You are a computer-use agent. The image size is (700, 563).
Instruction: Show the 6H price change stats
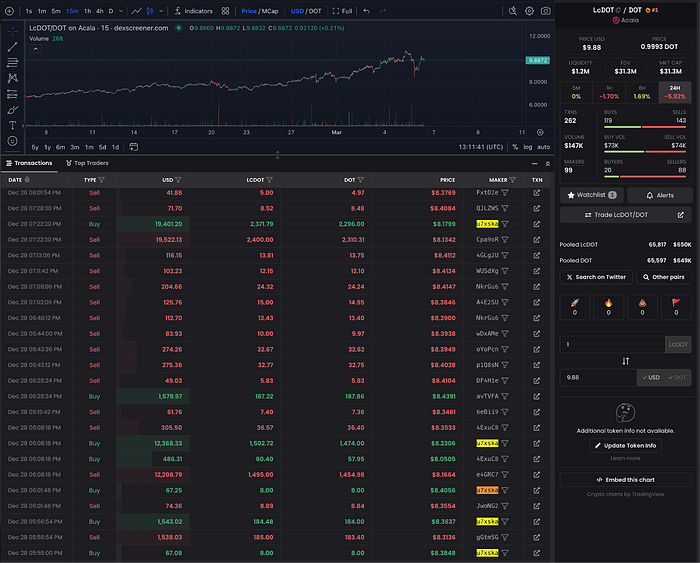[642, 92]
